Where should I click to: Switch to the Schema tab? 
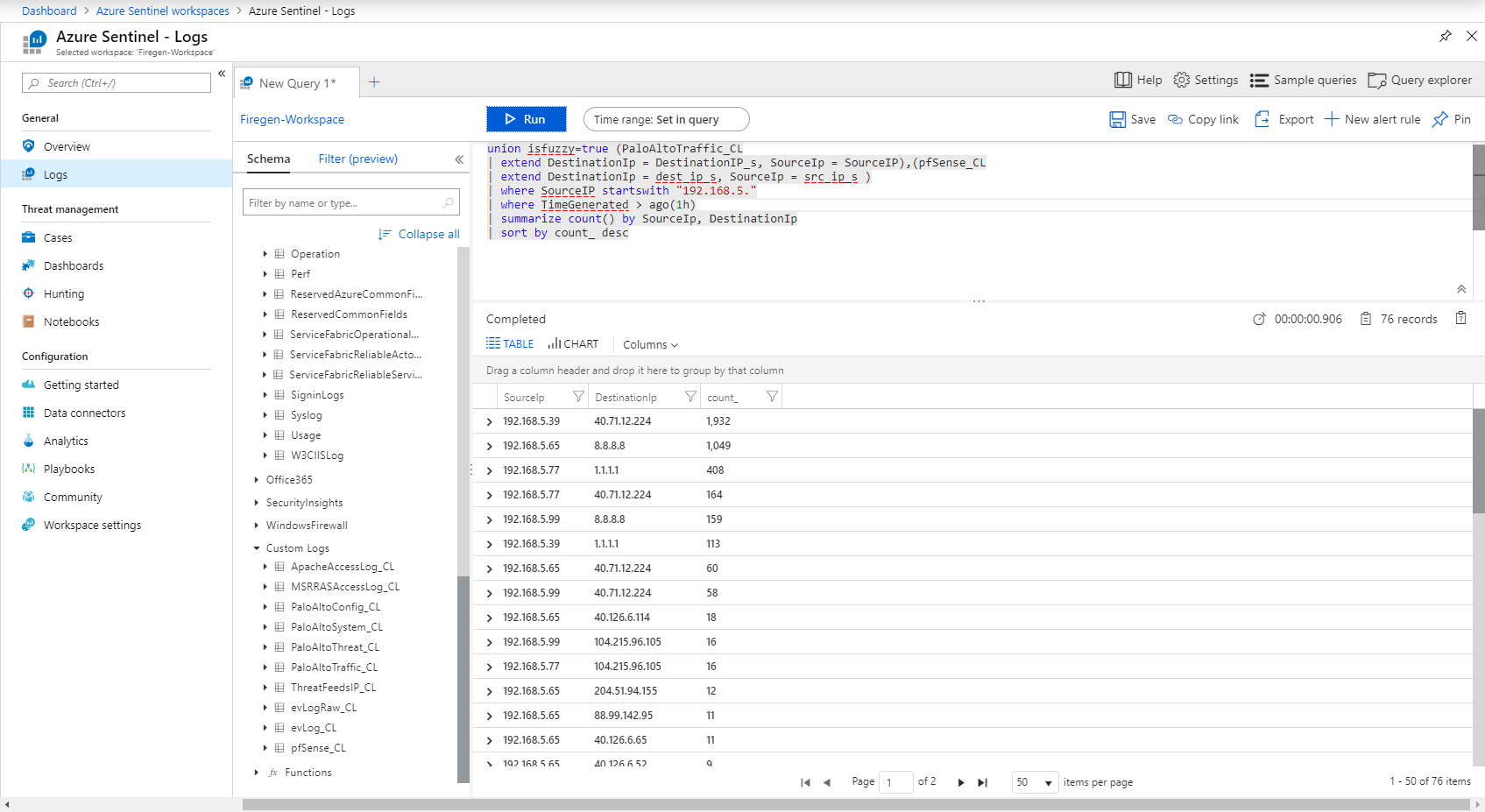(x=268, y=159)
